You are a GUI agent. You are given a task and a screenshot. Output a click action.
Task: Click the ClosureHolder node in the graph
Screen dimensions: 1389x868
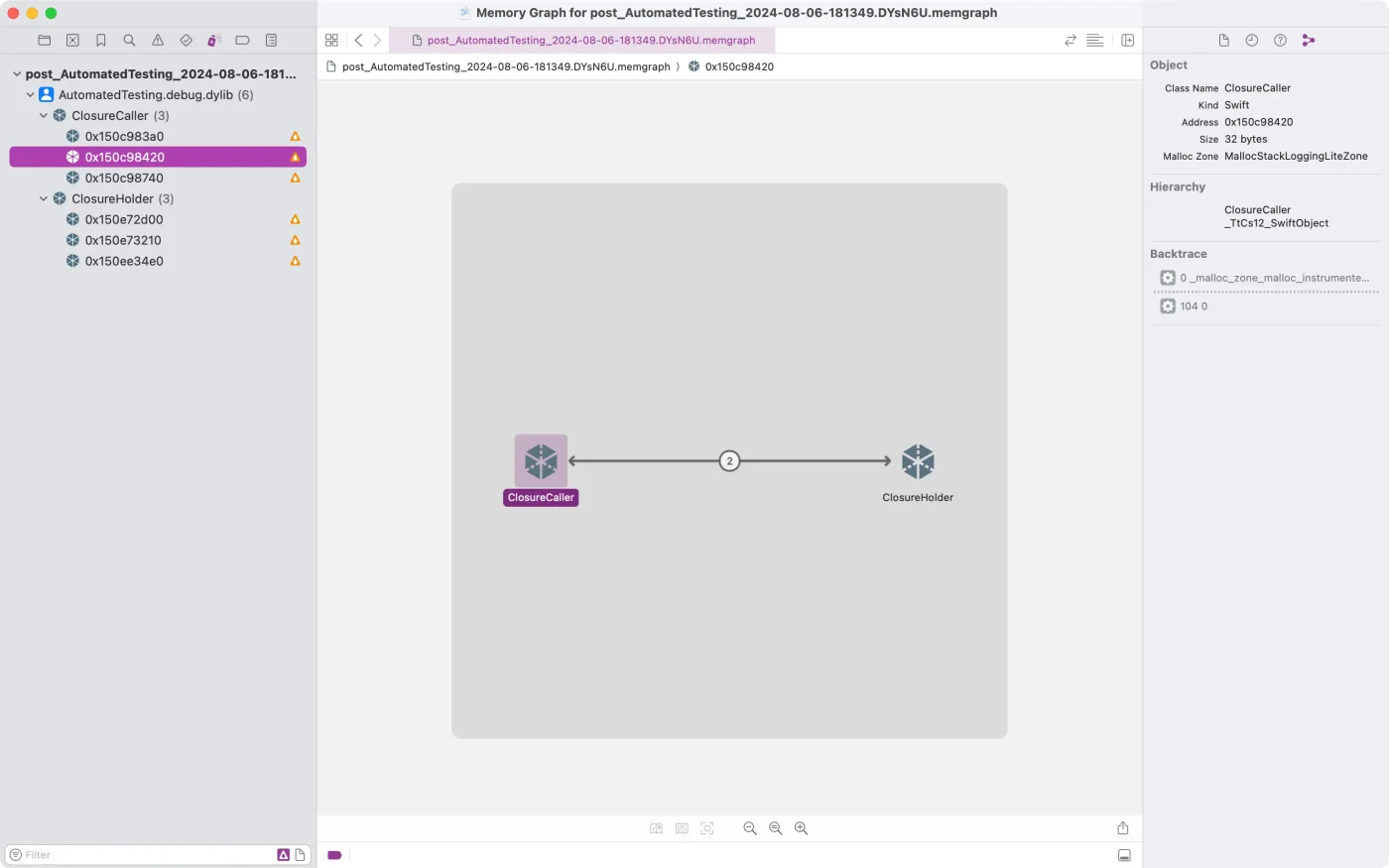918,462
